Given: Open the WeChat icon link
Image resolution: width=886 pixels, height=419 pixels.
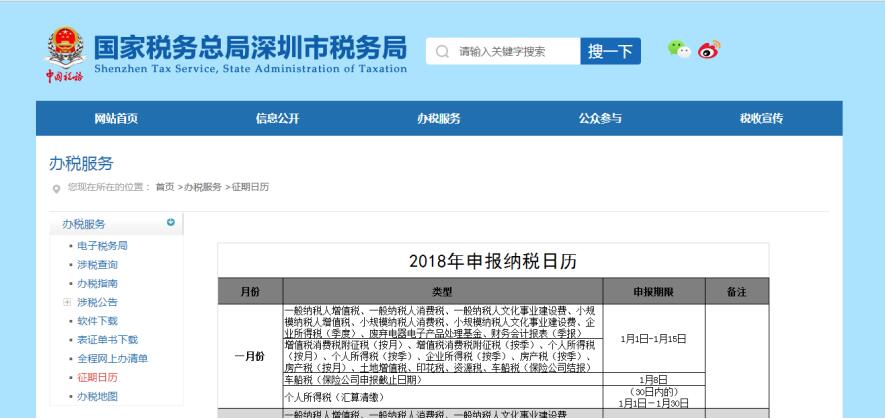Looking at the screenshot, I should (679, 49).
